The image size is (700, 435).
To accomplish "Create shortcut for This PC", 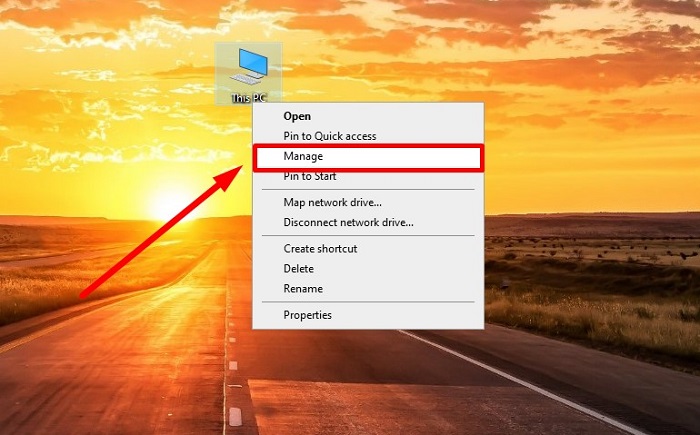I will (x=320, y=249).
